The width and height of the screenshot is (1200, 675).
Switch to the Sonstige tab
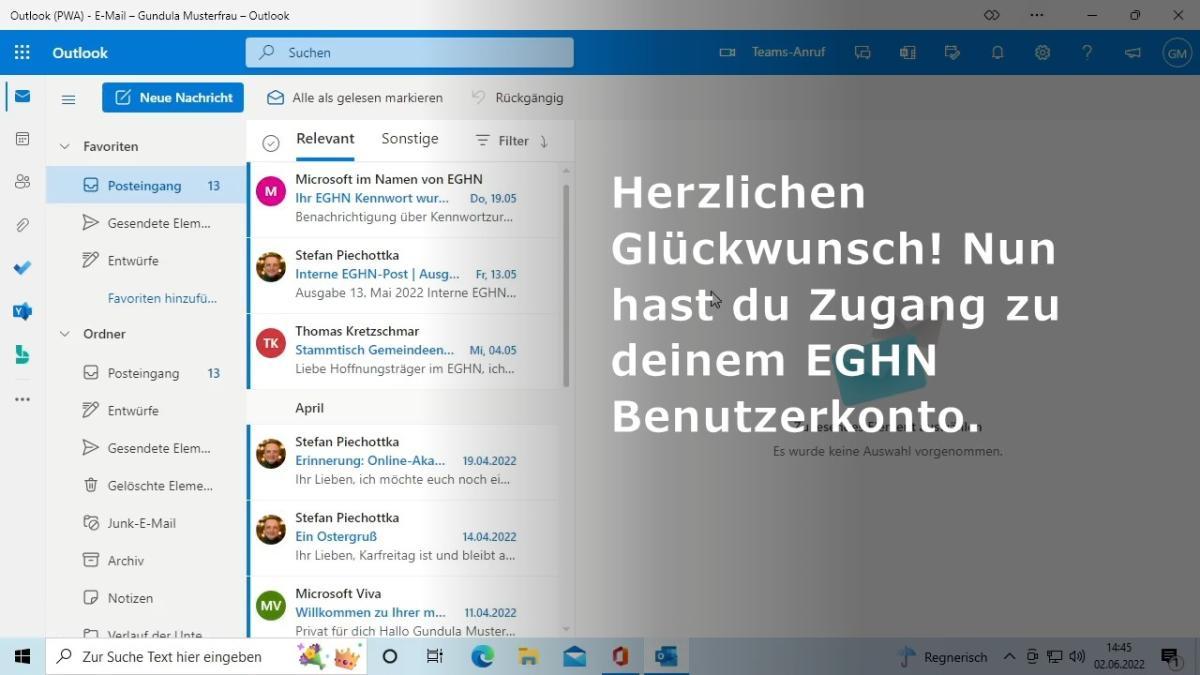pos(409,139)
